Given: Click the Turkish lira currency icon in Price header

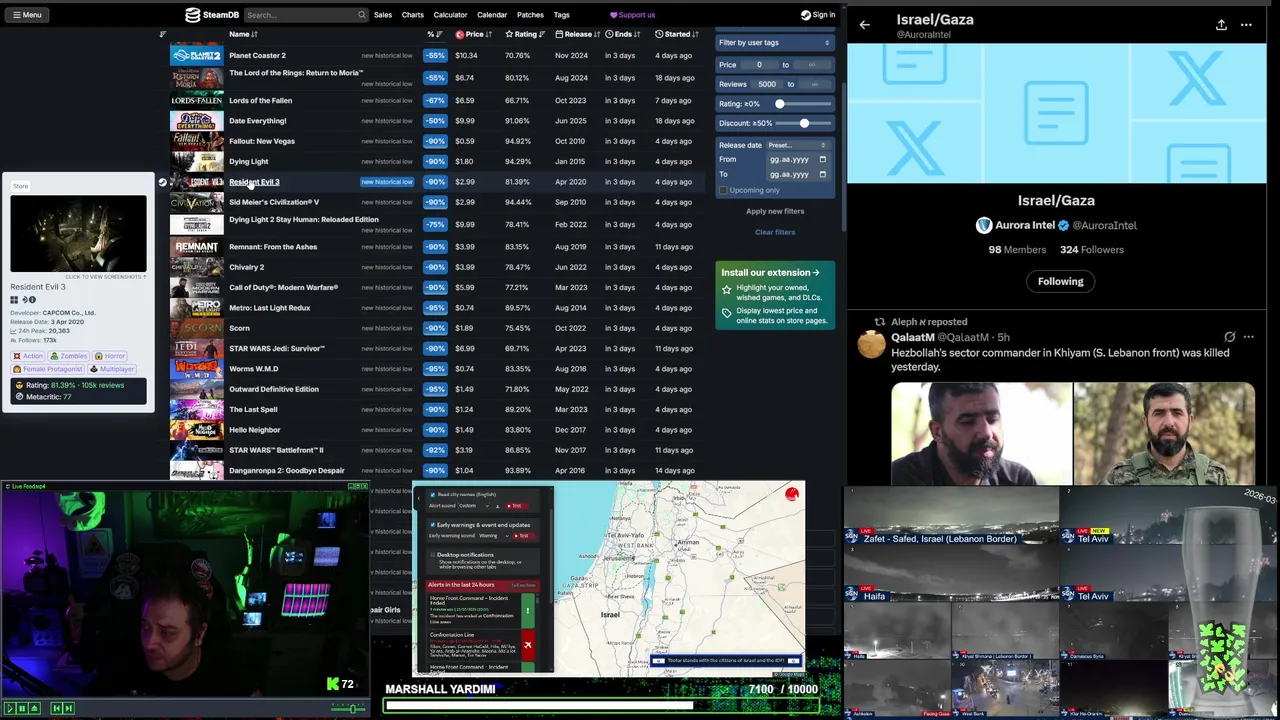Looking at the screenshot, I should point(460,34).
